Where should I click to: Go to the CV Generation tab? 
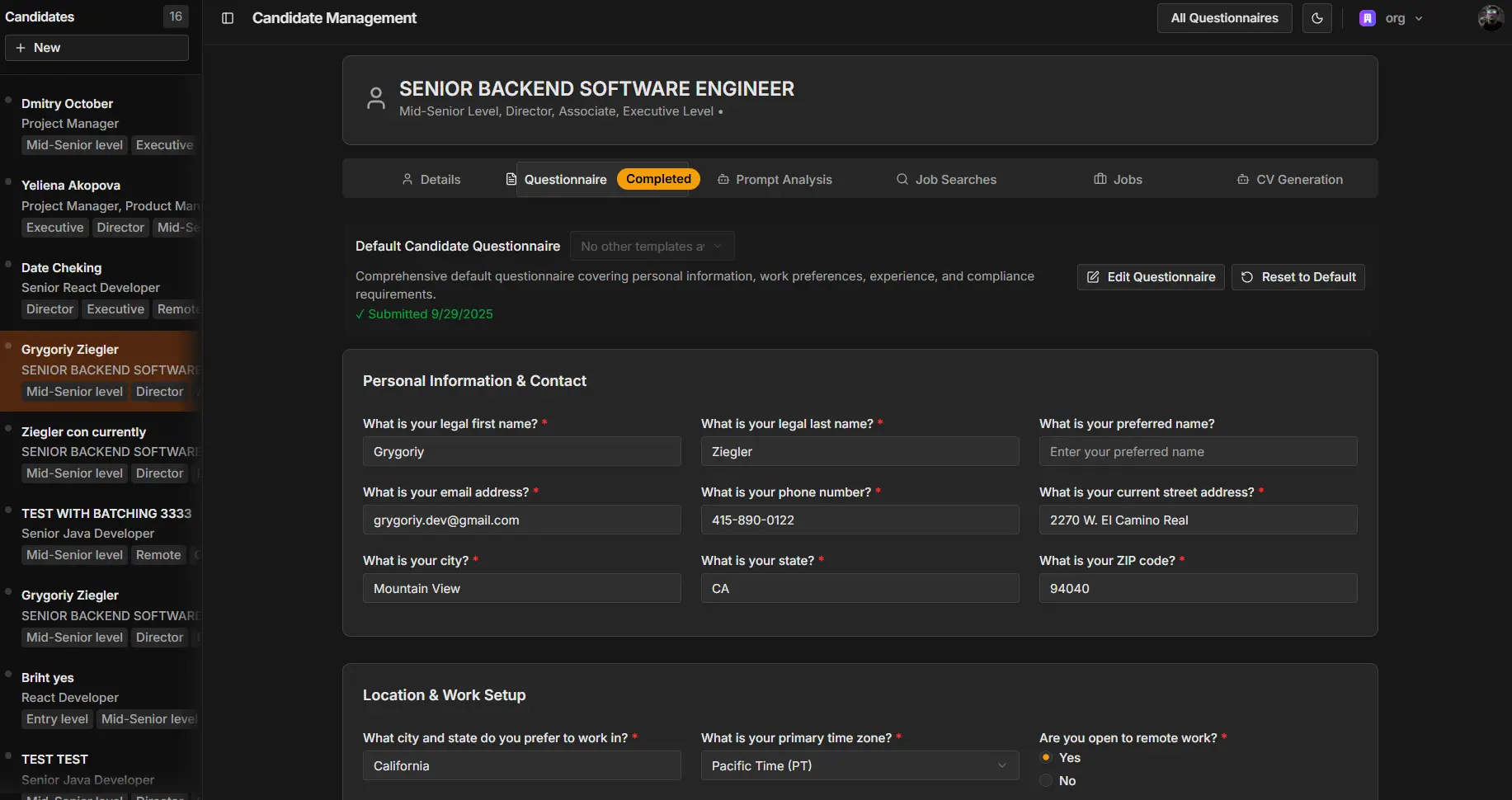[x=1289, y=180]
